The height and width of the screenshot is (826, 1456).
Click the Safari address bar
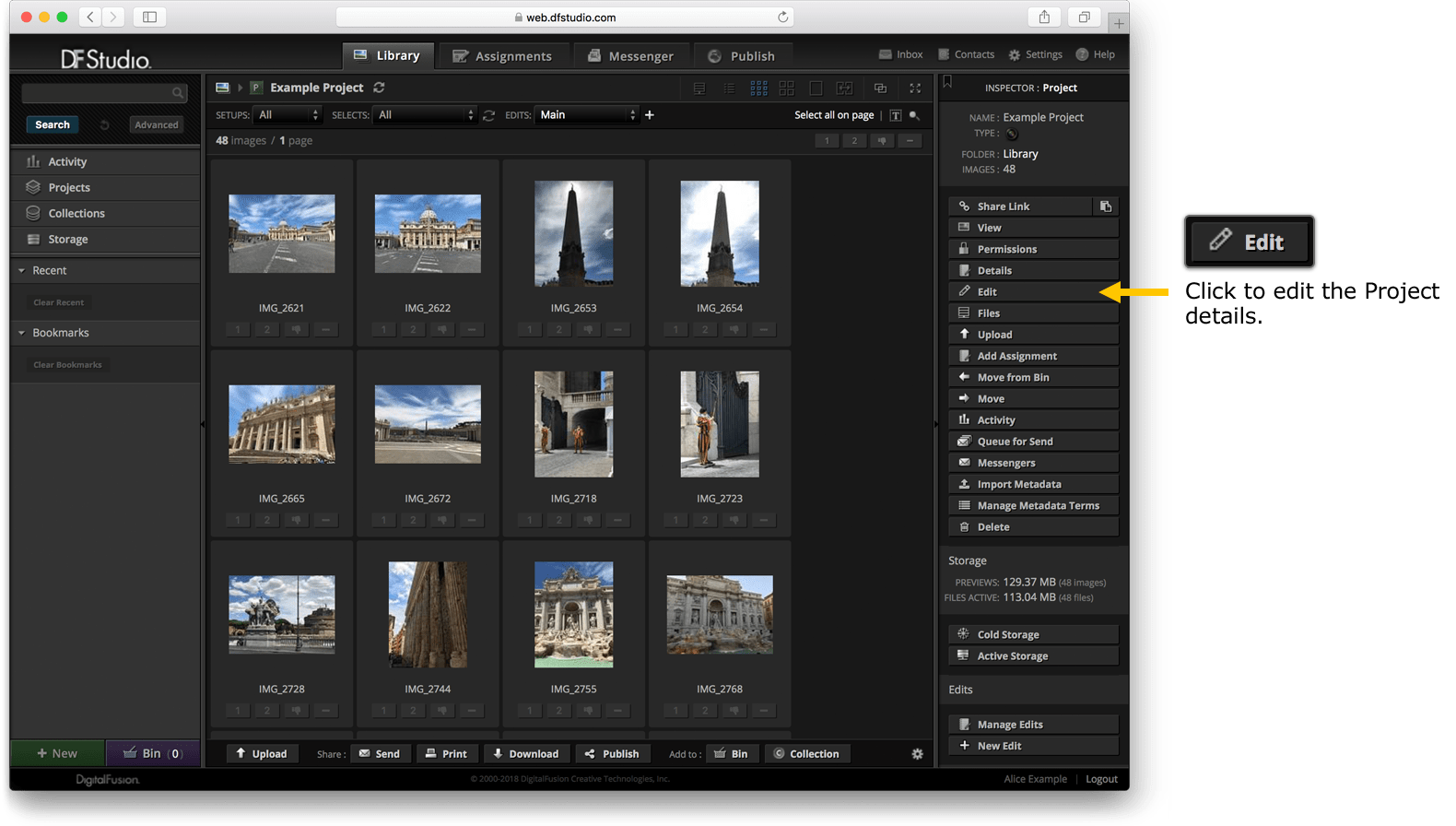[x=565, y=17]
